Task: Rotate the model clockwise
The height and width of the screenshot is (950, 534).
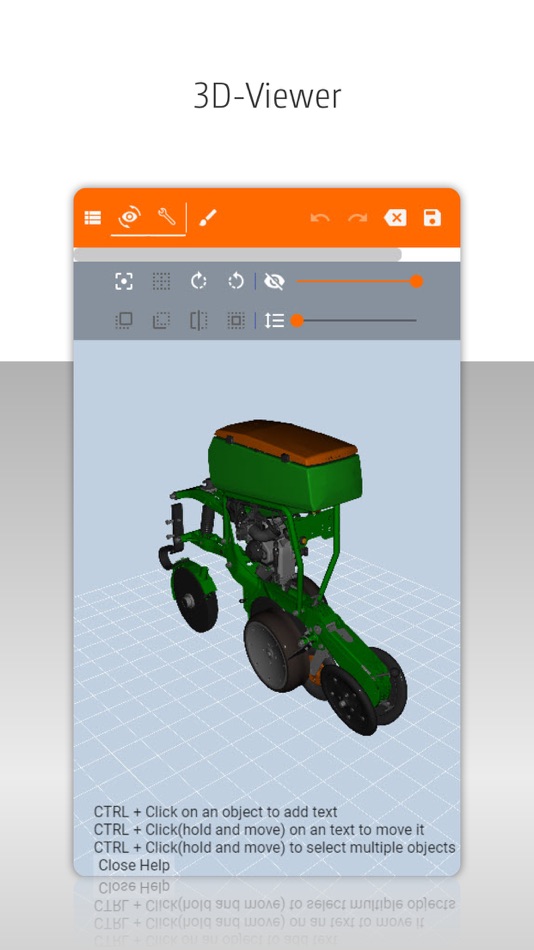Action: (x=199, y=281)
